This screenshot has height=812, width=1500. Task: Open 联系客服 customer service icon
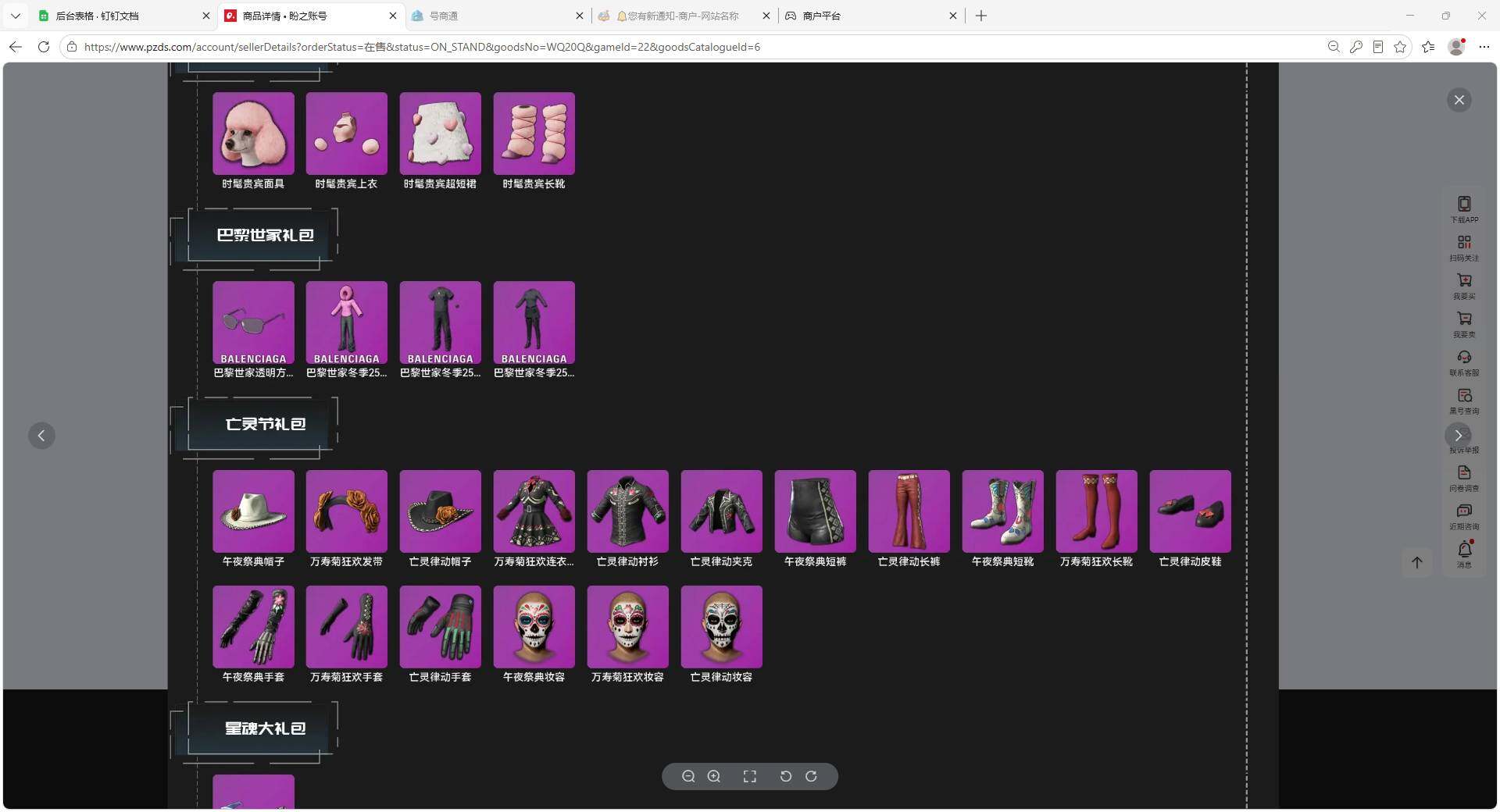(1464, 362)
